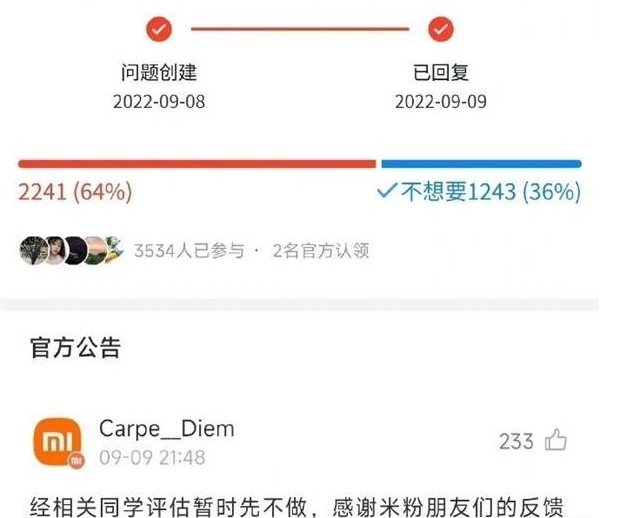Screen dimensions: 622x518
Task: Click the 233 like count
Action: pos(516,441)
